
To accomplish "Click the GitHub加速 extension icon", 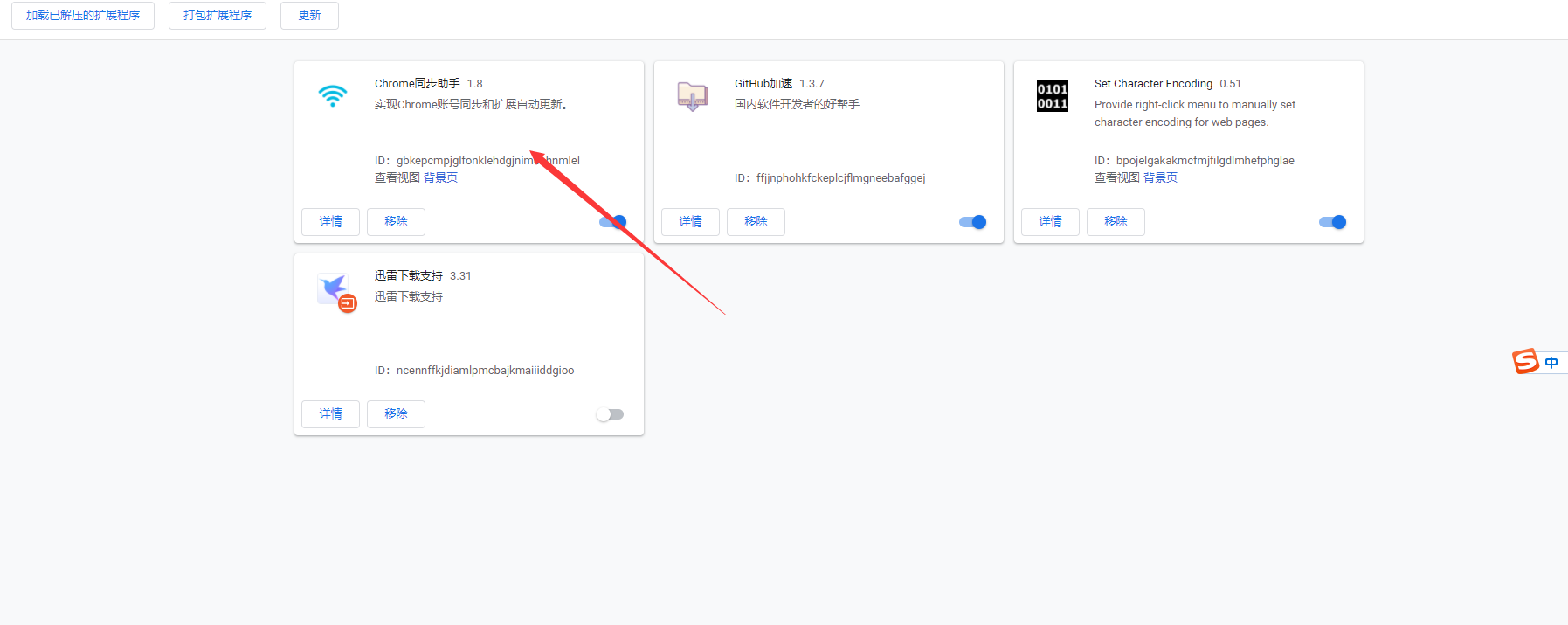I will [x=693, y=95].
